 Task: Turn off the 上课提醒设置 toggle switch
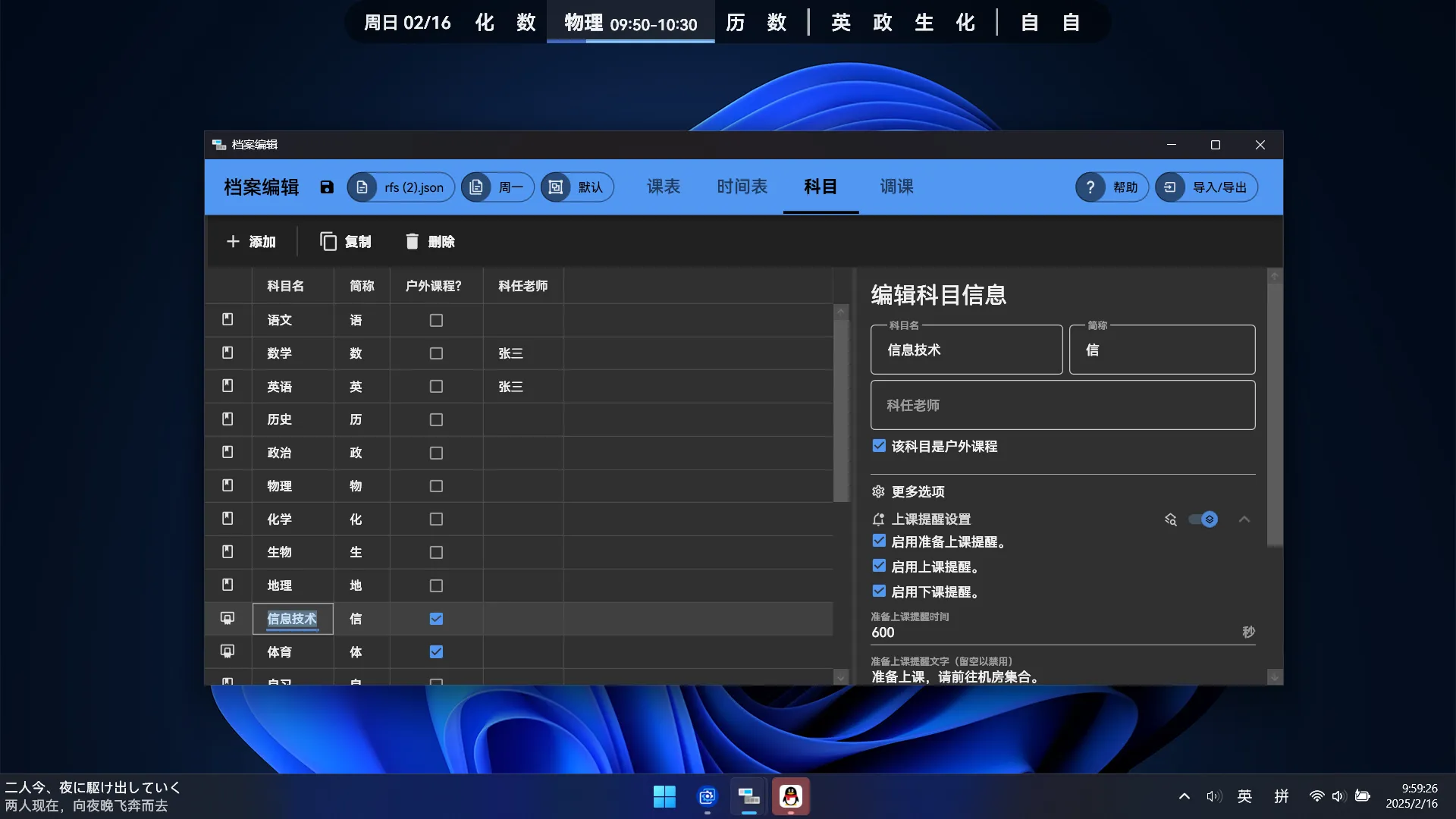pos(1203,519)
